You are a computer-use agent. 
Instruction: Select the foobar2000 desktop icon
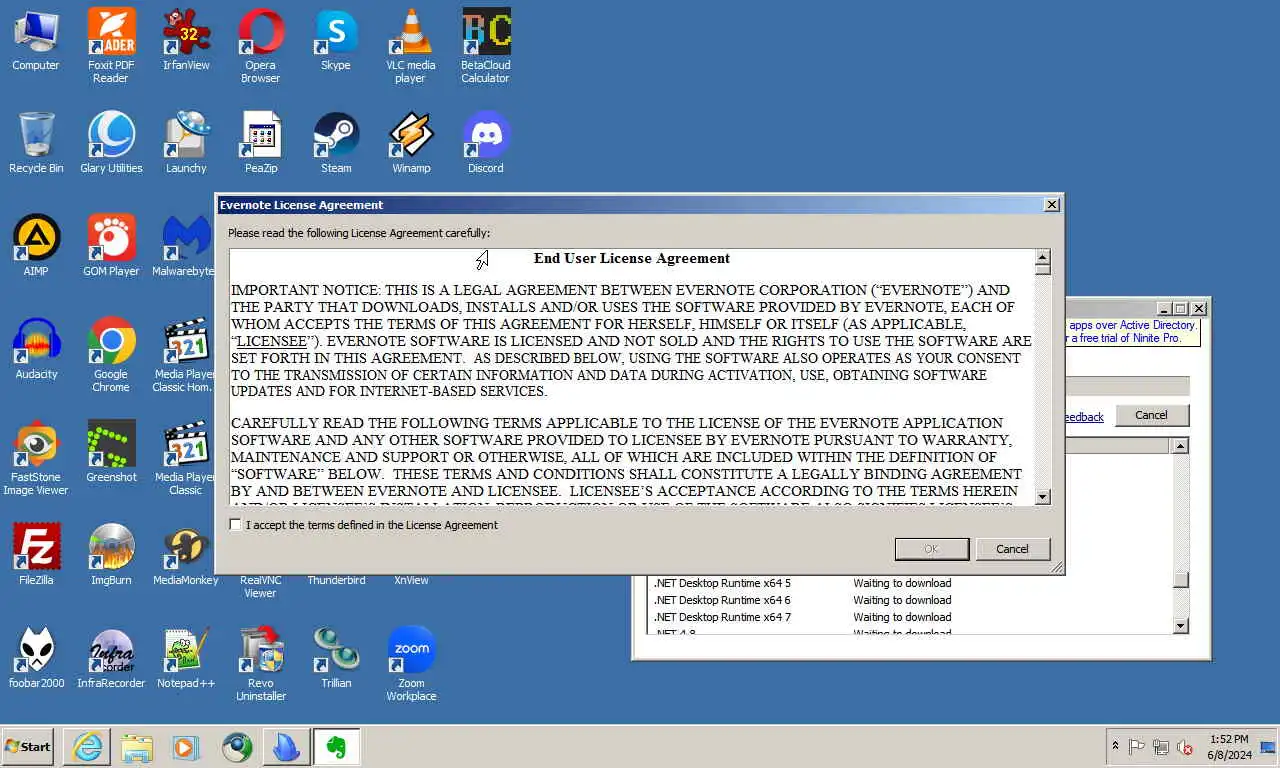coord(36,658)
